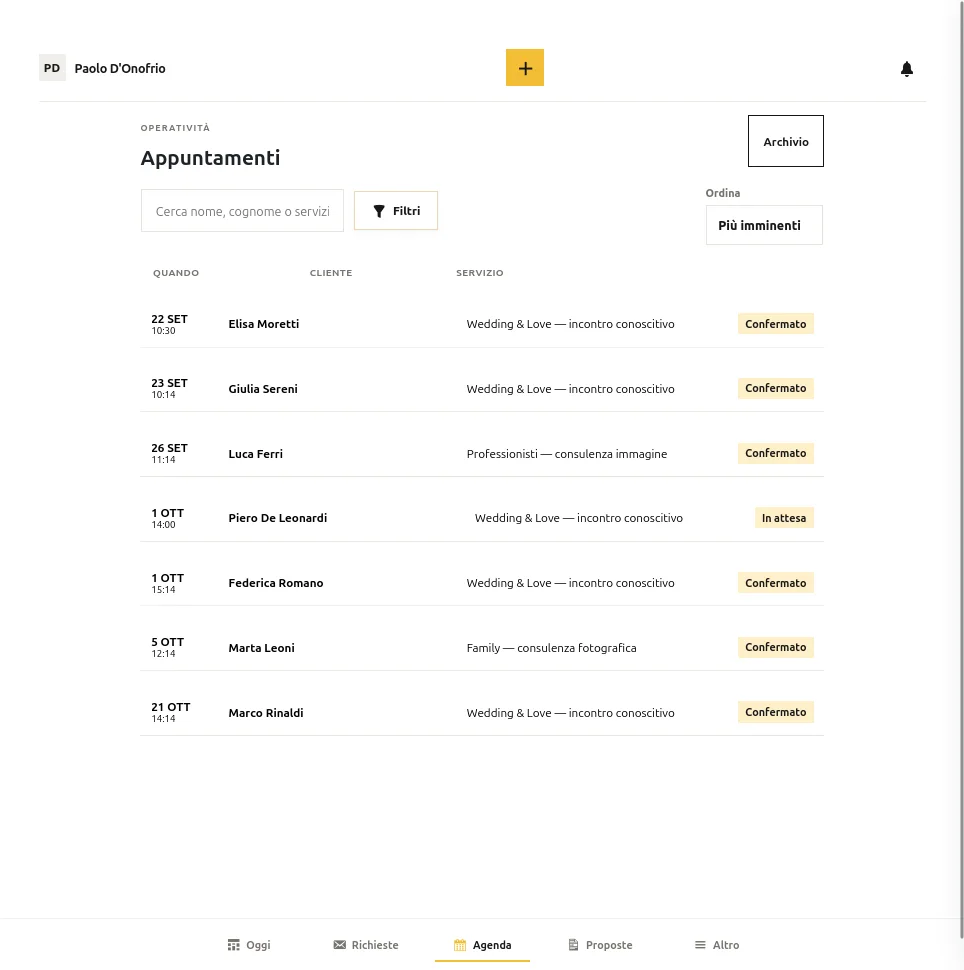
Task: Click Marco Rinaldi's Confermato badge
Action: click(x=775, y=712)
